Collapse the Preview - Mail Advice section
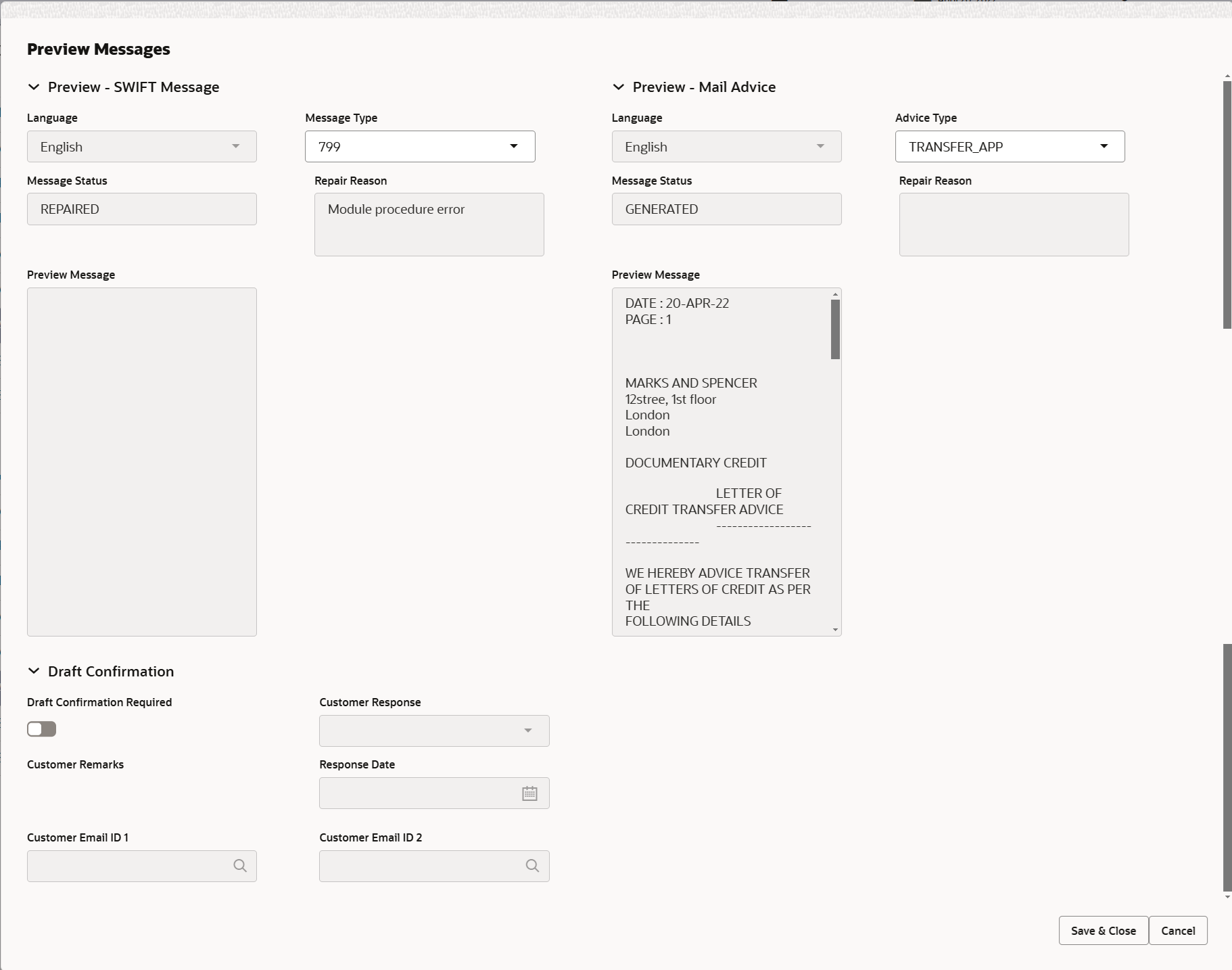Screen dimensions: 1232x970 (x=619, y=87)
